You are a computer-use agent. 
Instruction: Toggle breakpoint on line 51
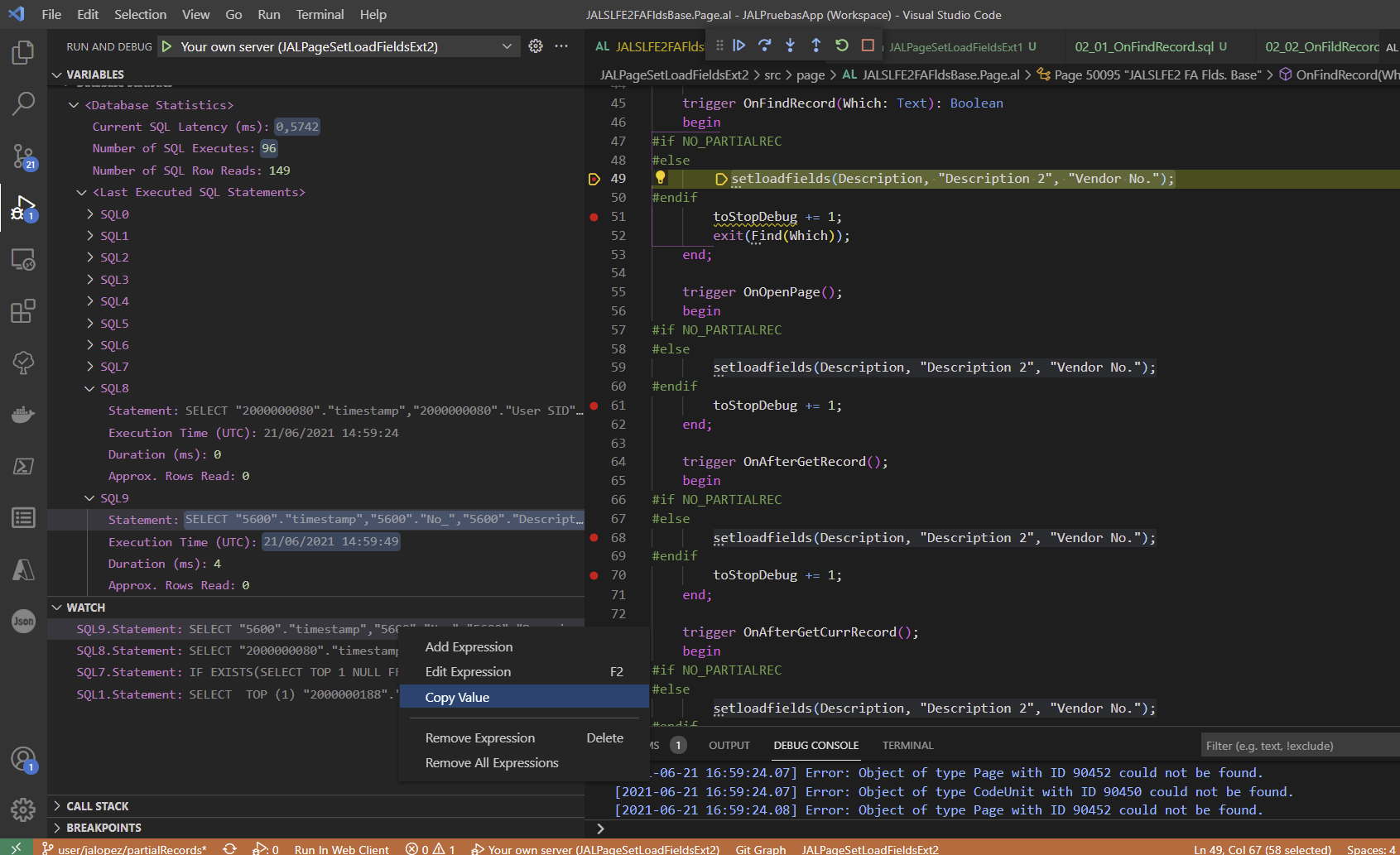click(594, 217)
